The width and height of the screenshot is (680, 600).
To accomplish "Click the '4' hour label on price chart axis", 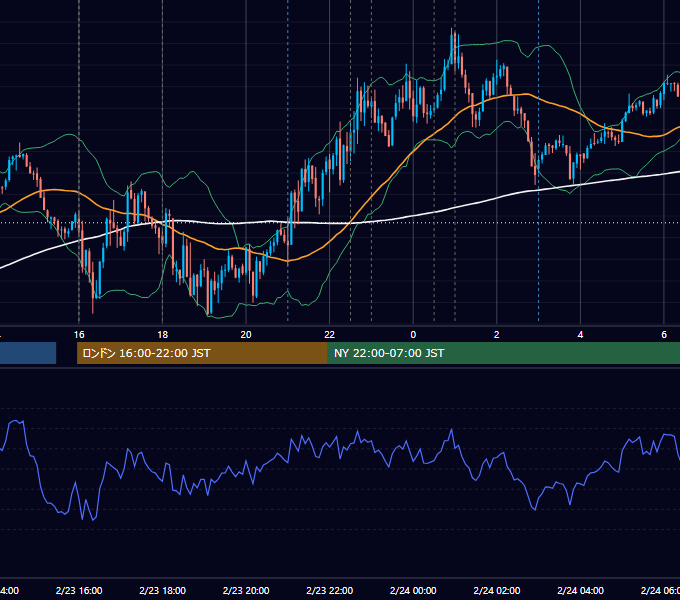I will pyautogui.click(x=580, y=335).
